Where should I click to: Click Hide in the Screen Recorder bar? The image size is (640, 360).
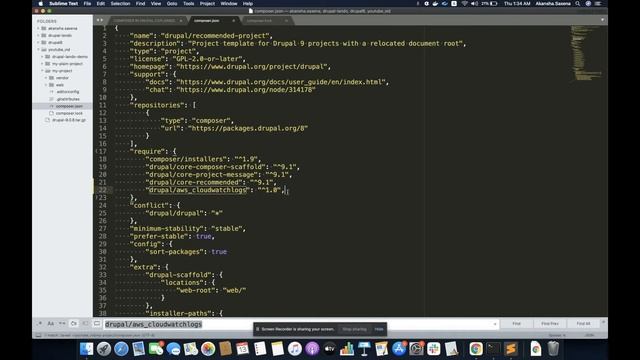379,329
